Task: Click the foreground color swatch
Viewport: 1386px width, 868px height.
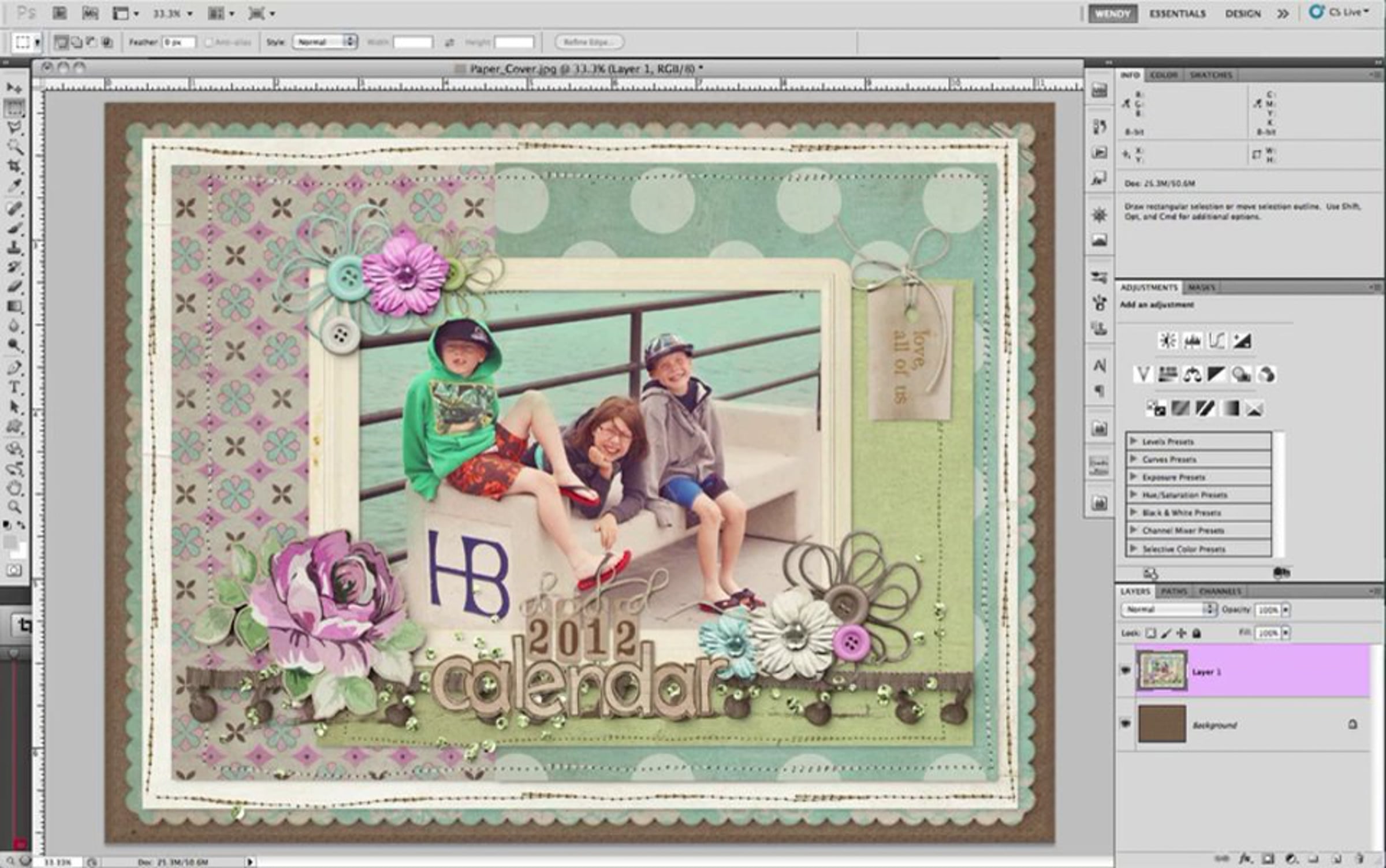Action: point(10,542)
